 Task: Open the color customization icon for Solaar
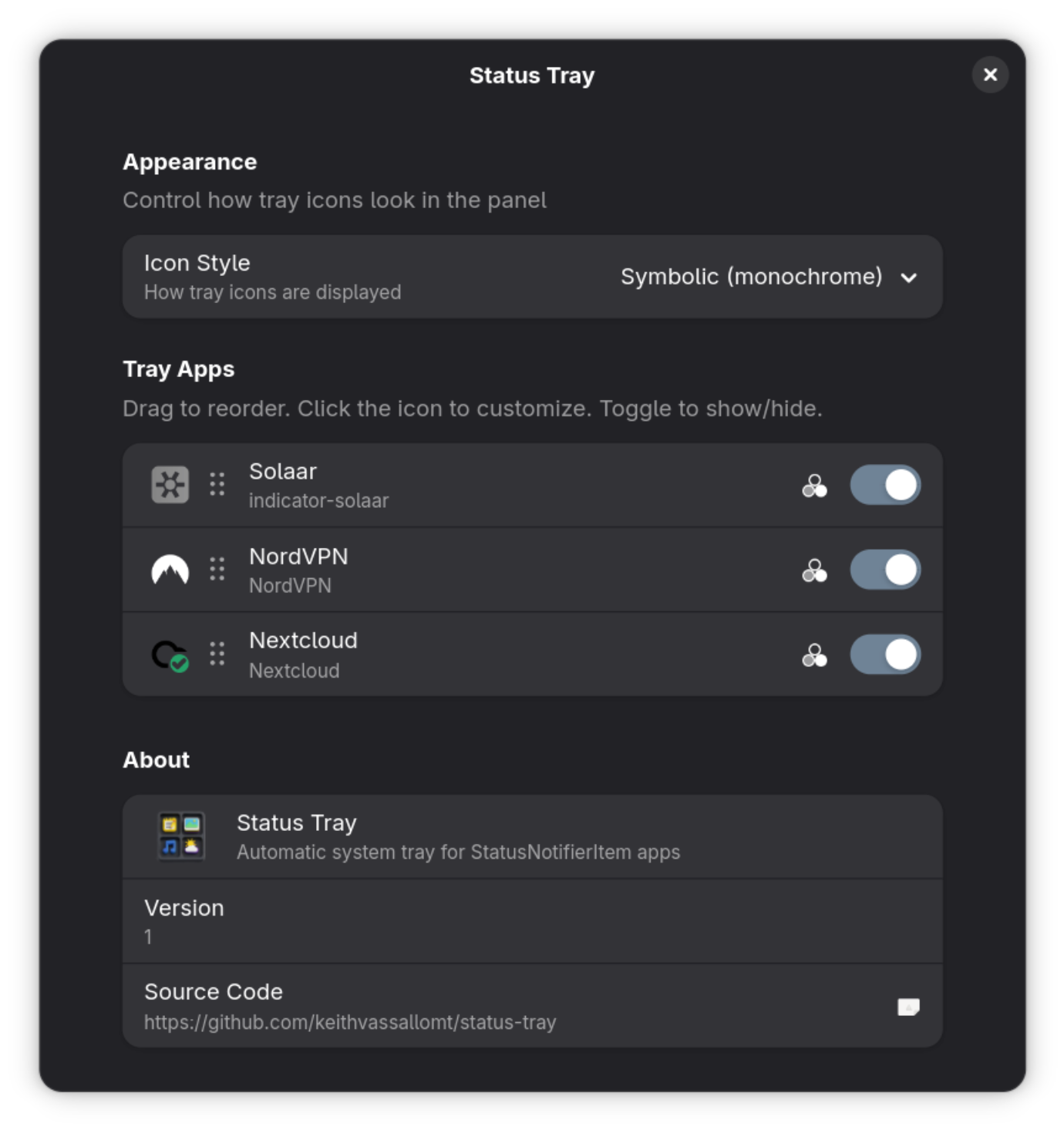coord(815,485)
